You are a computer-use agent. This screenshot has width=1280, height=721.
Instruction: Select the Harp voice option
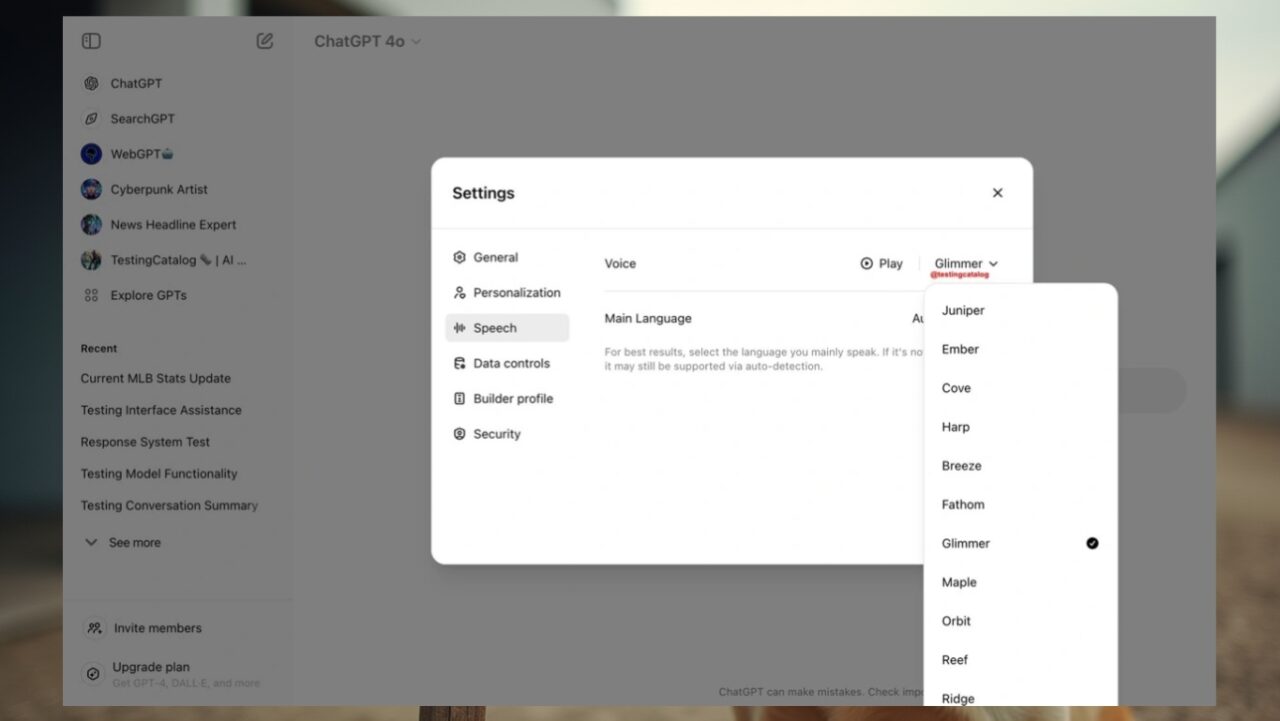click(x=1020, y=427)
